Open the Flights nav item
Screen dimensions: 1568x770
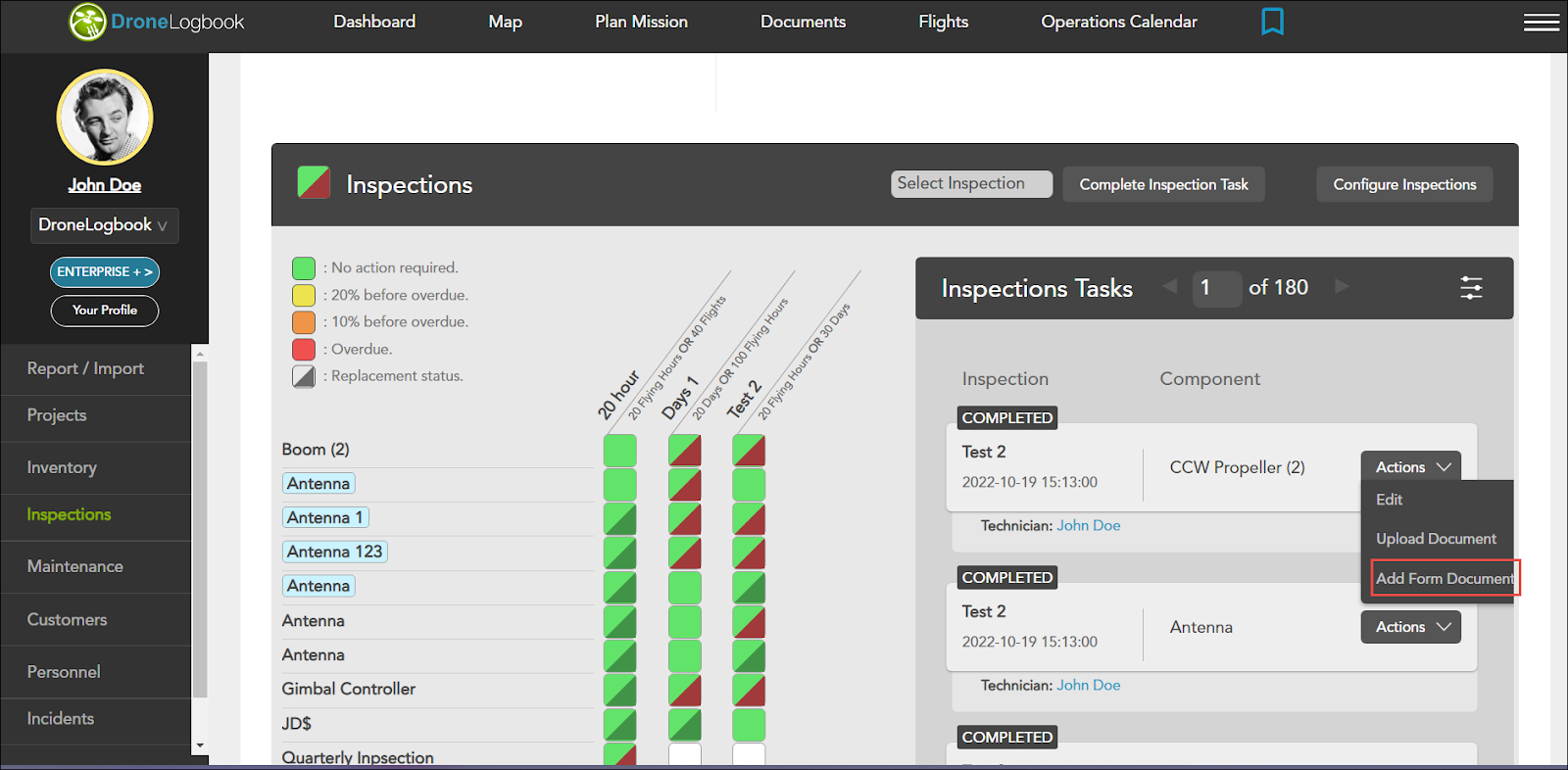[x=943, y=22]
